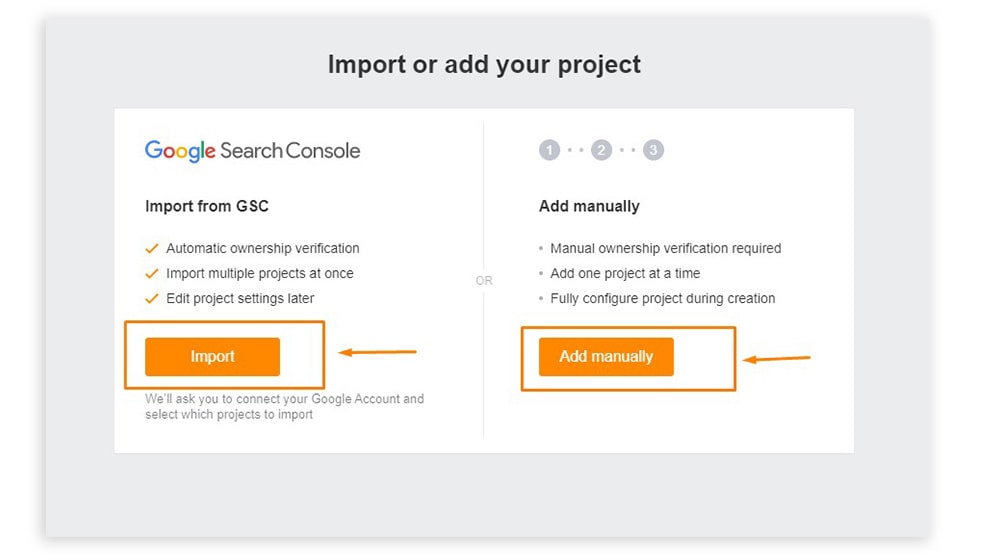Click 'Fully configure project during creation' text
Image resolution: width=984 pixels, height=557 pixels.
[663, 299]
